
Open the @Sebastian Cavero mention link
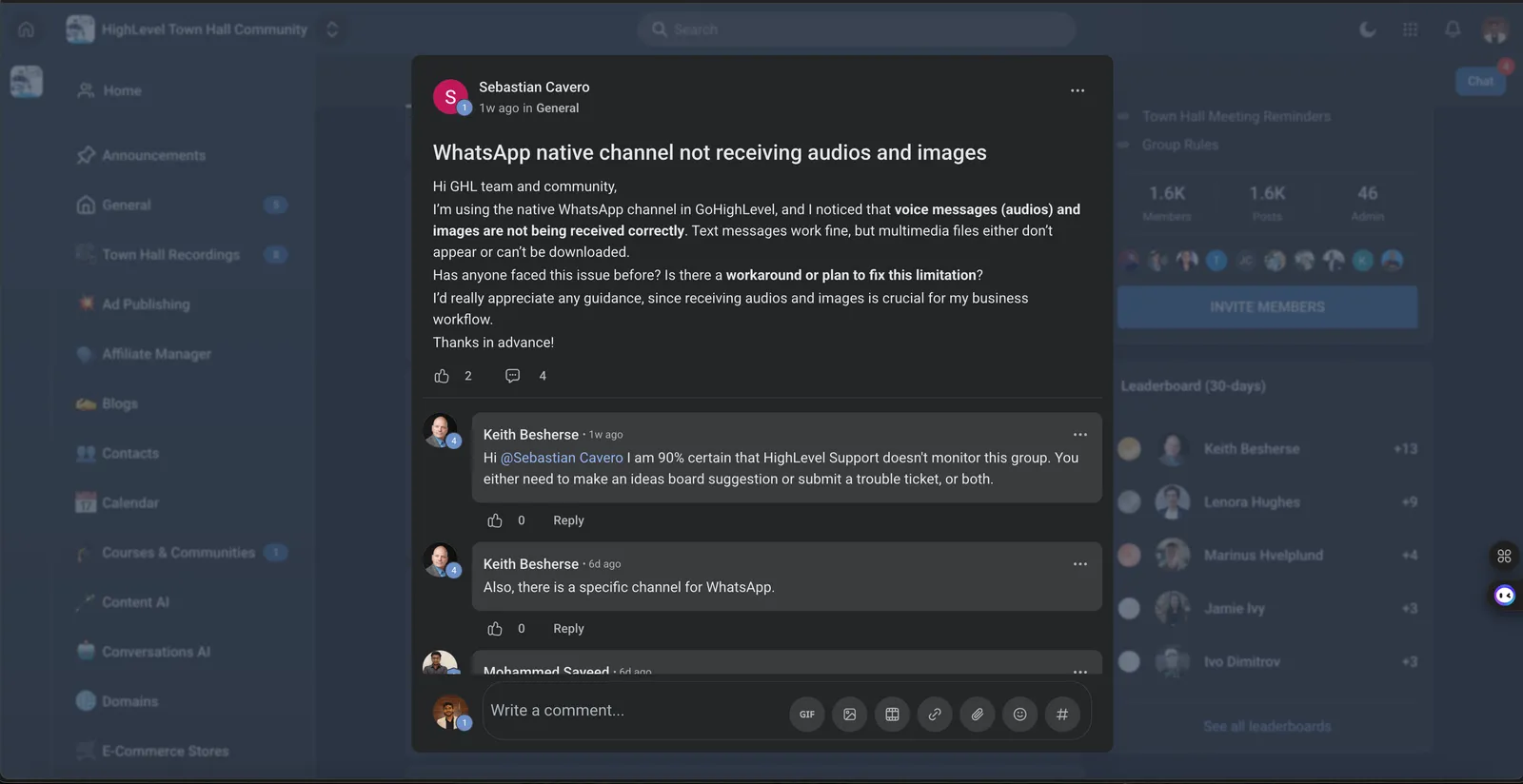point(562,458)
